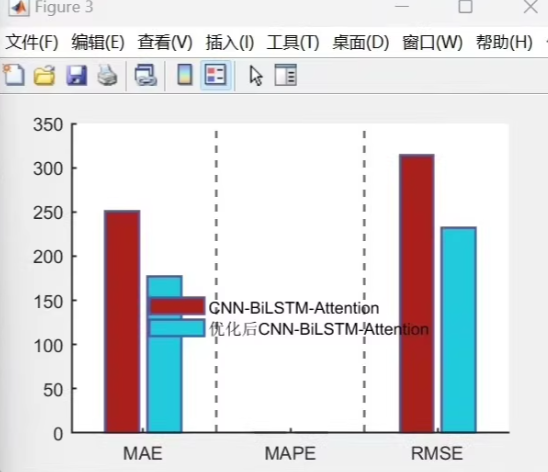Click the Figure 3 window title

[x=64, y=7]
